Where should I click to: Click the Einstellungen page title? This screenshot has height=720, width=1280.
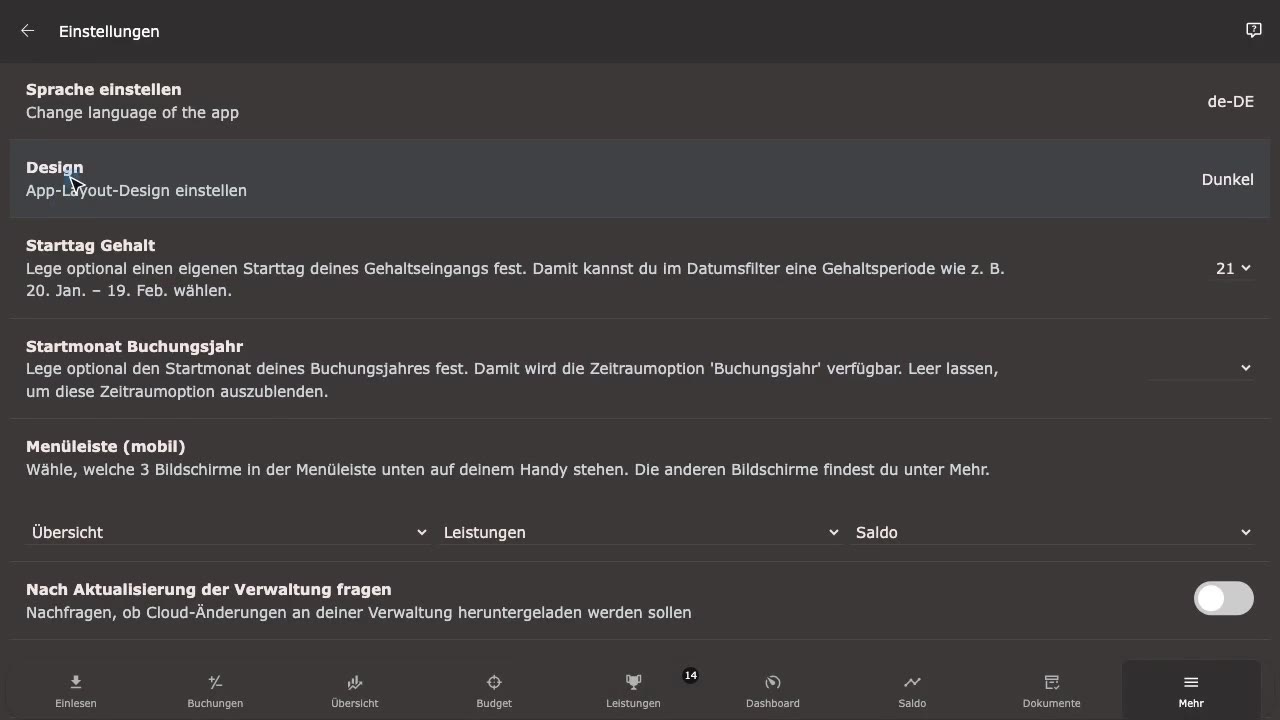pyautogui.click(x=109, y=31)
